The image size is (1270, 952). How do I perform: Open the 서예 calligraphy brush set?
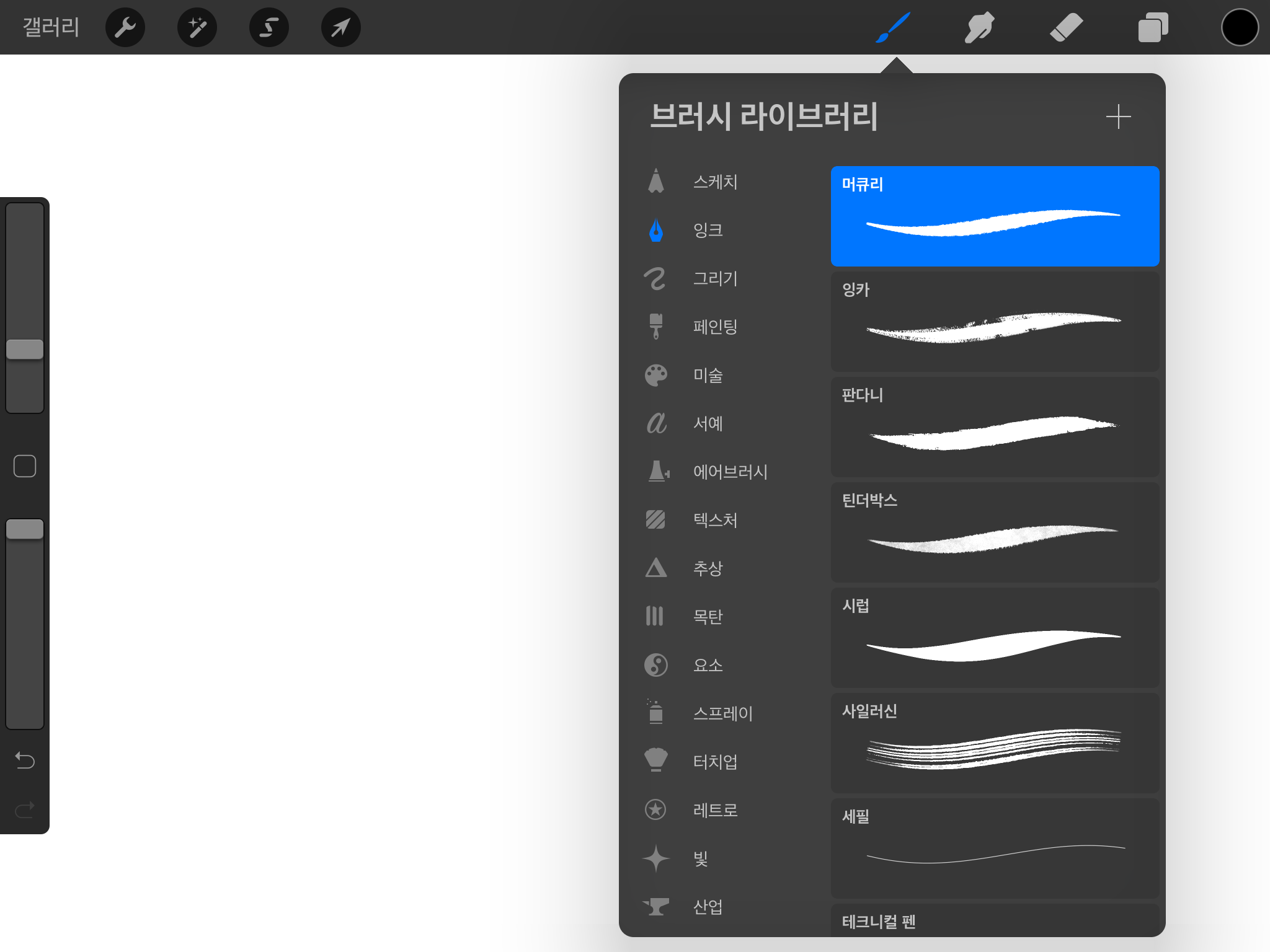(707, 423)
